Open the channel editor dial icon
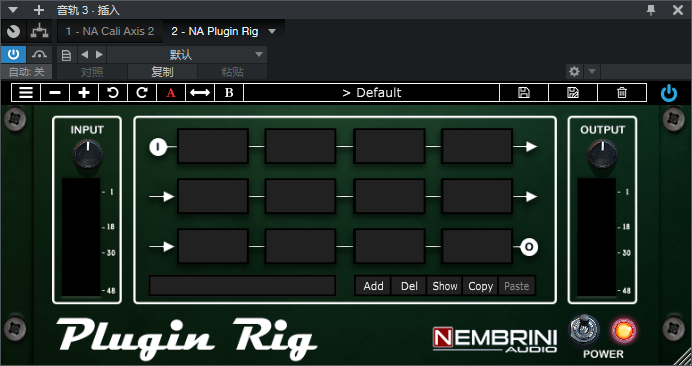The height and width of the screenshot is (366, 692). tap(14, 31)
